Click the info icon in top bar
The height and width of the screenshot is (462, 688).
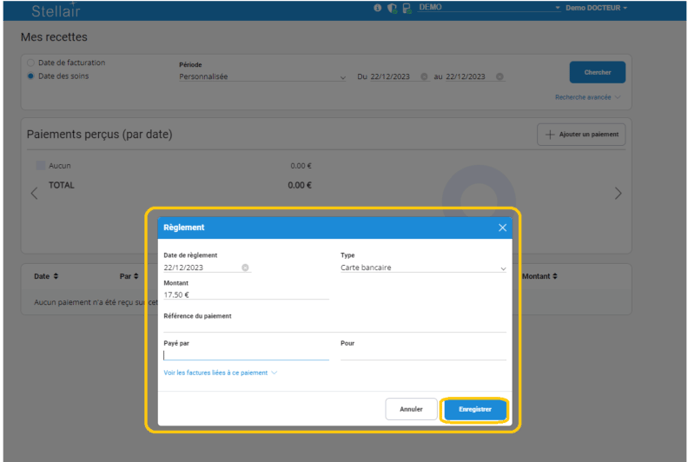[378, 8]
